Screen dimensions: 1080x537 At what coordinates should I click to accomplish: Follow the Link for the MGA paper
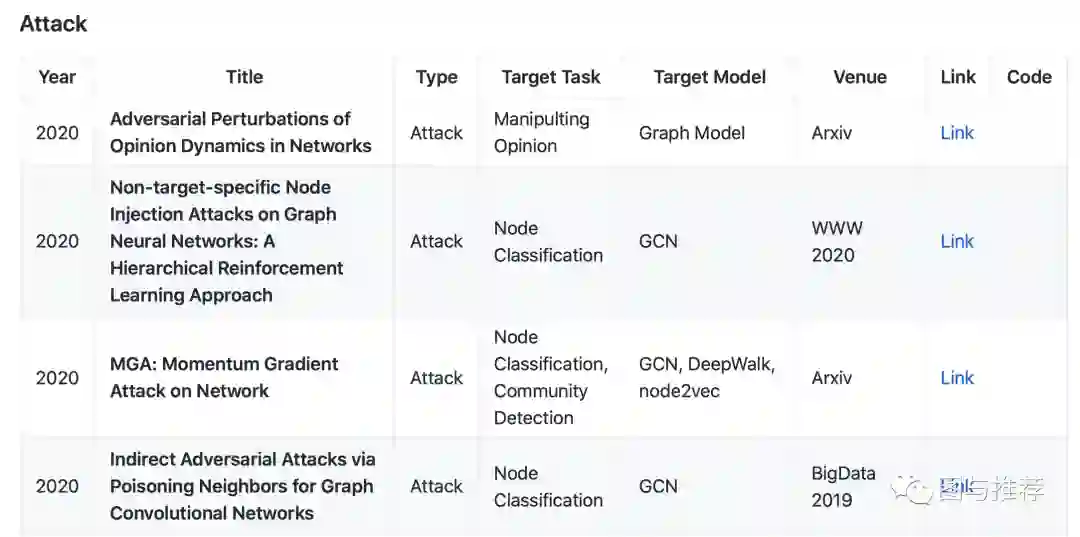pos(957,378)
